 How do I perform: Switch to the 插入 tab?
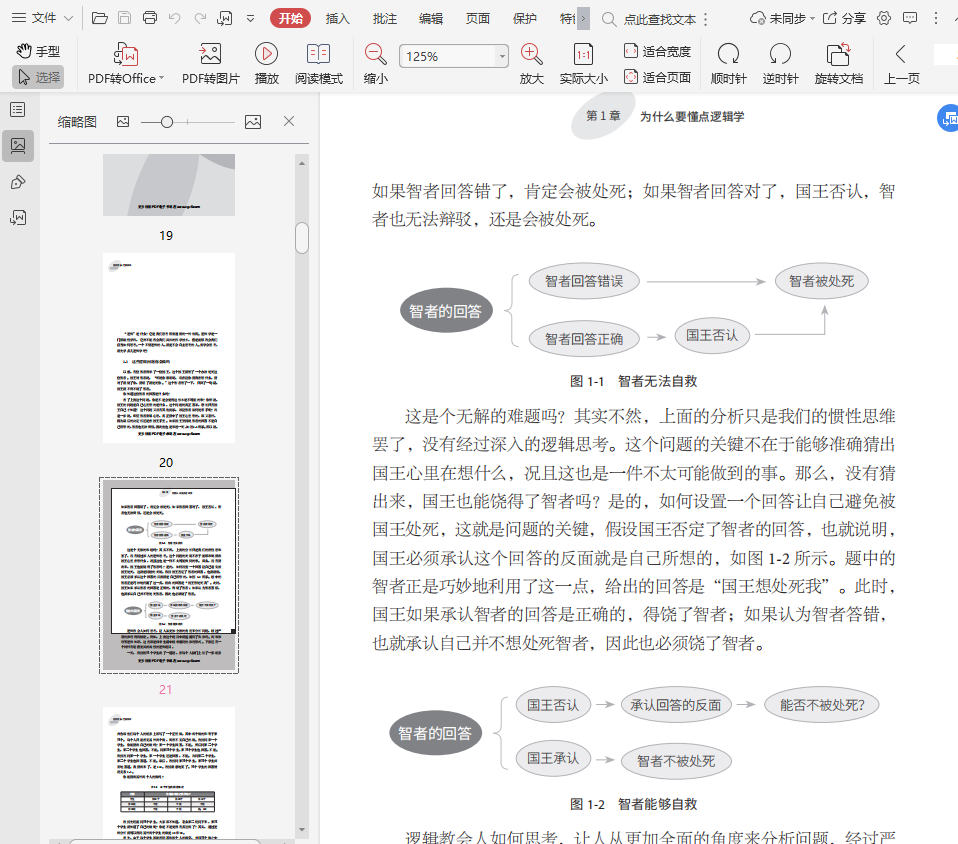click(338, 18)
